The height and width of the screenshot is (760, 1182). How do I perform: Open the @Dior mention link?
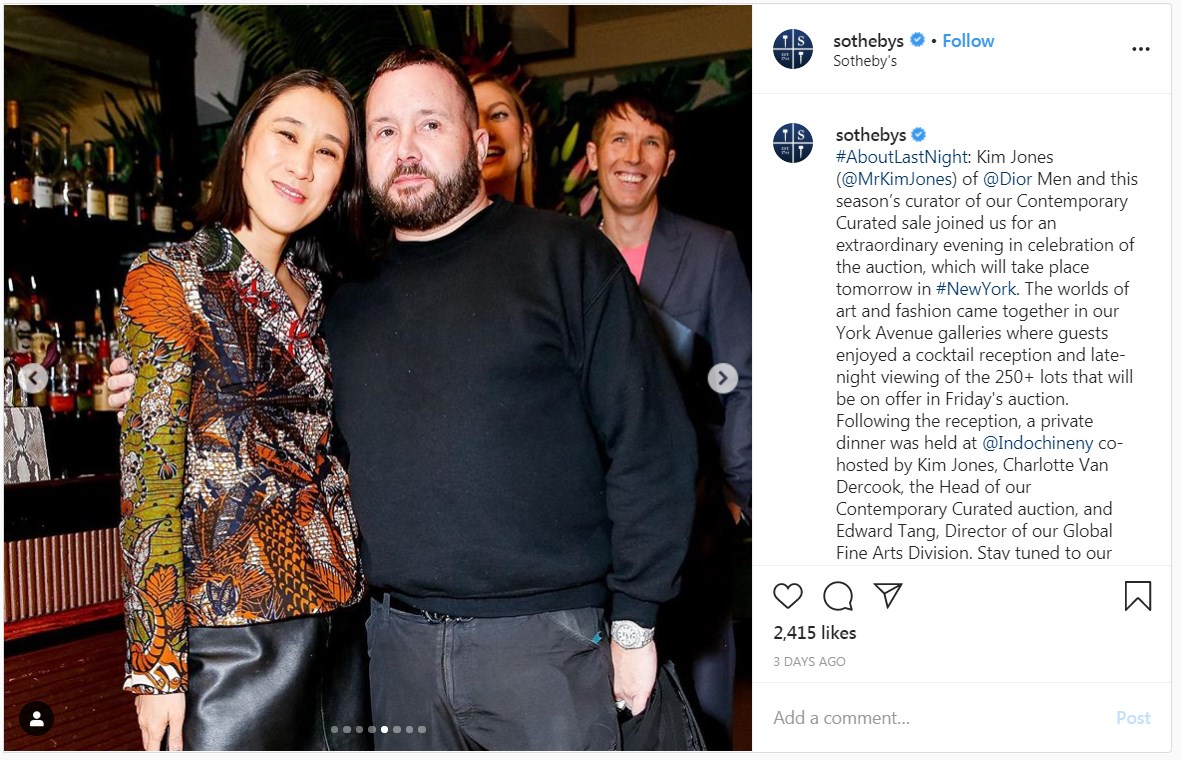[1008, 179]
